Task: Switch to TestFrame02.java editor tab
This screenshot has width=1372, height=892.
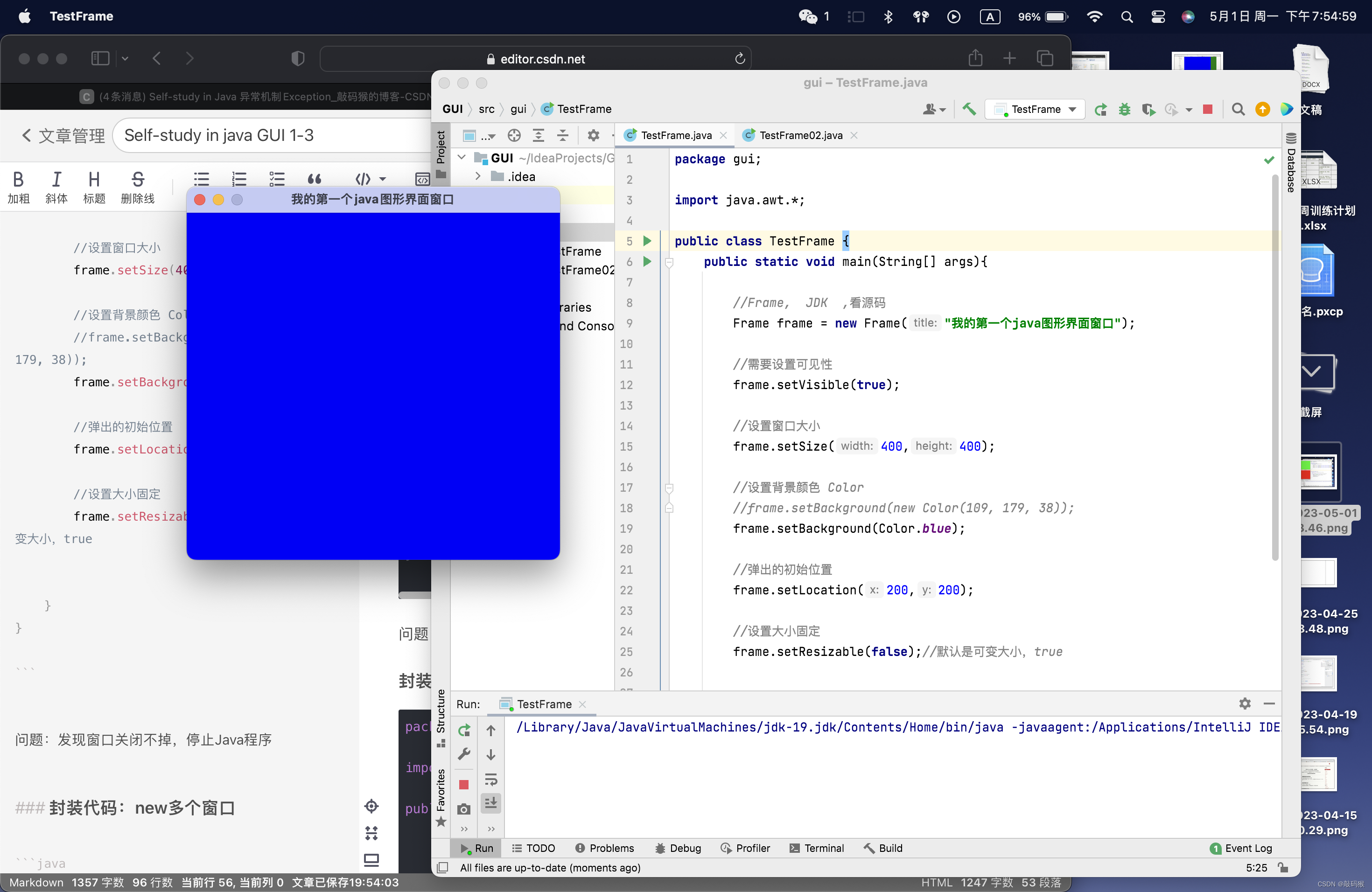Action: point(800,135)
